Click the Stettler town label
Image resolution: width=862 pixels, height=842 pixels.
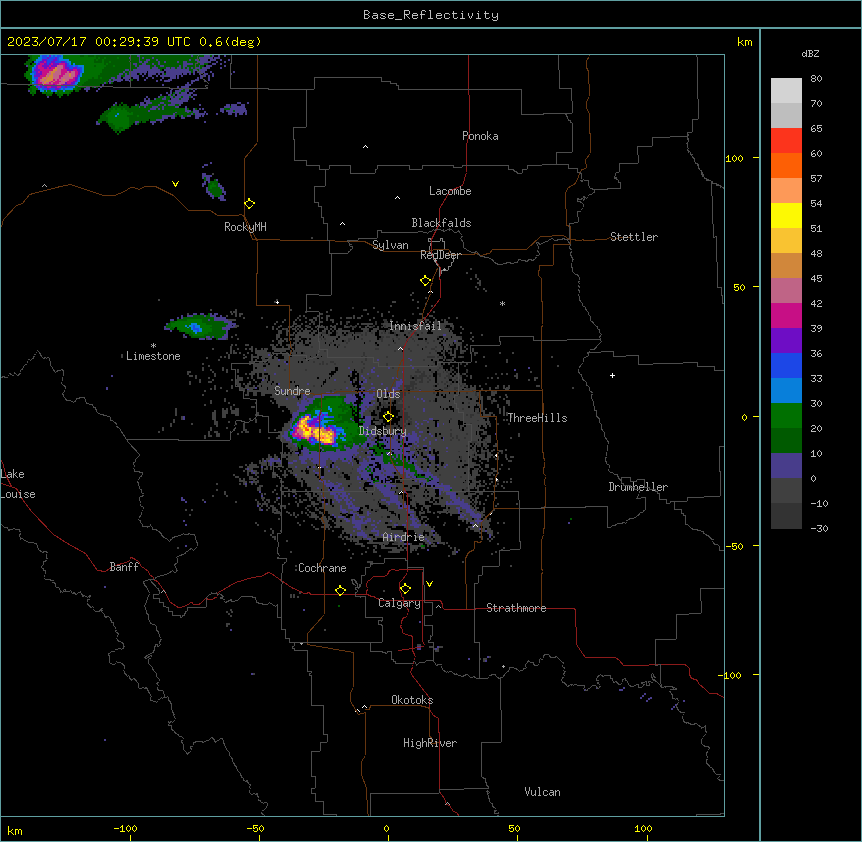click(x=633, y=237)
